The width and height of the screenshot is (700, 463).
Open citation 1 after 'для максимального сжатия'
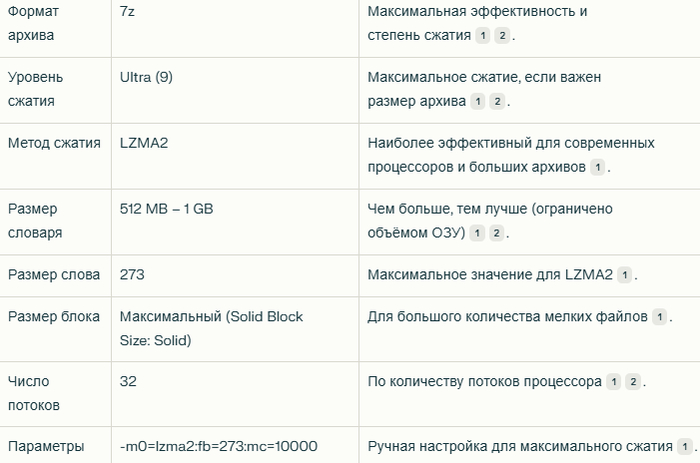684,446
